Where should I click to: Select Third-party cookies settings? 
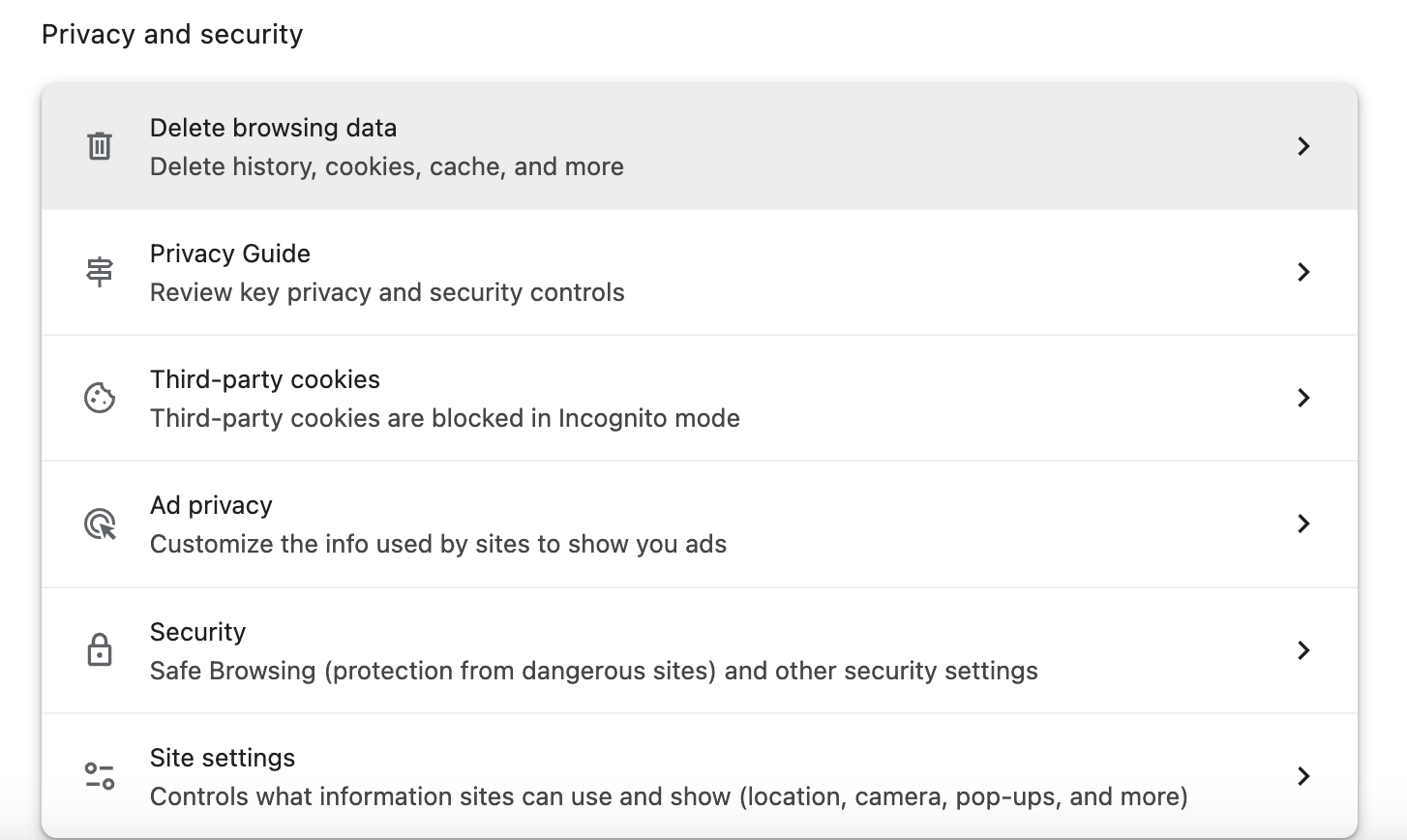pos(677,398)
